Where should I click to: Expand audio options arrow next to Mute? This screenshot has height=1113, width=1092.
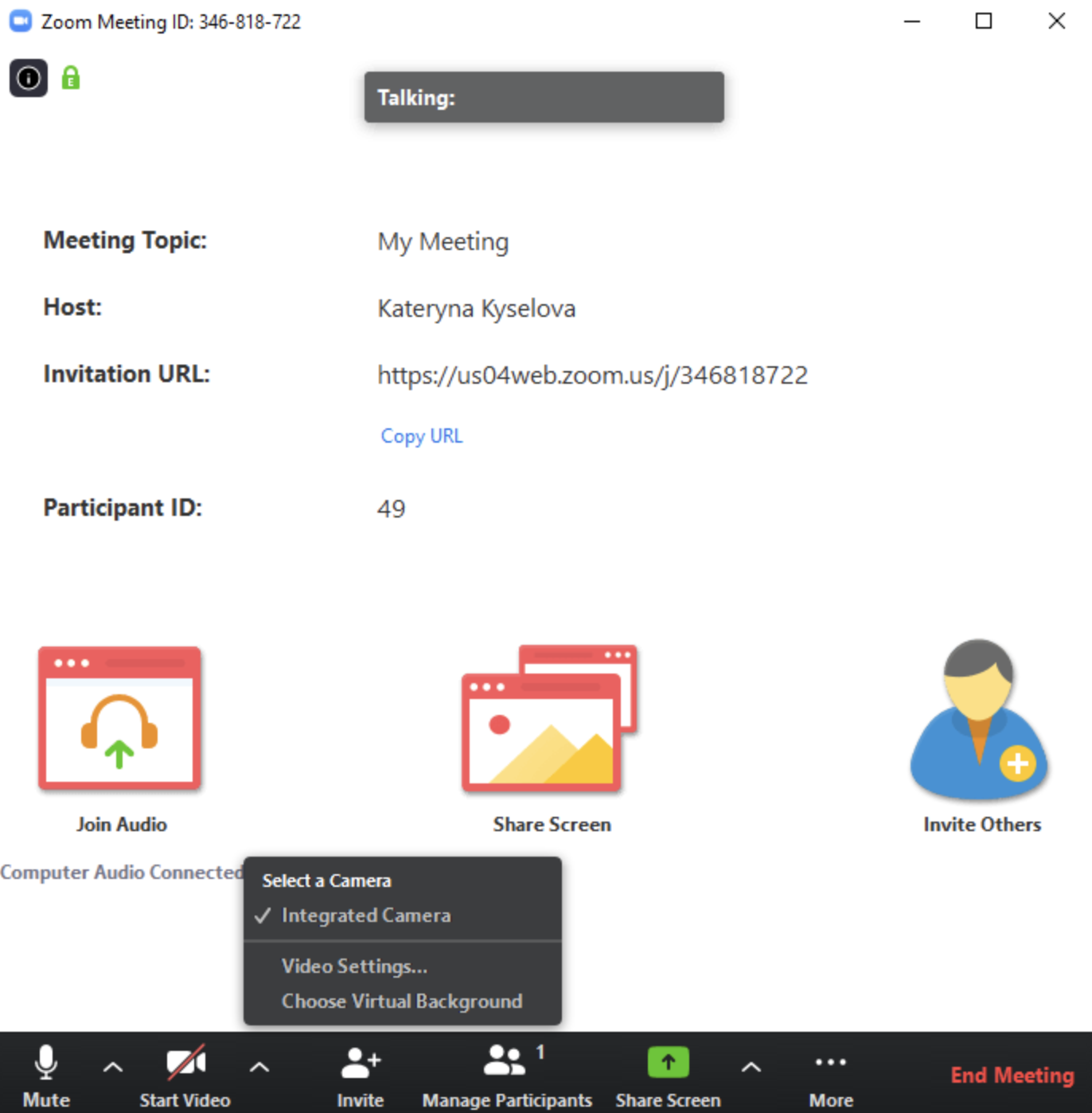click(113, 1067)
